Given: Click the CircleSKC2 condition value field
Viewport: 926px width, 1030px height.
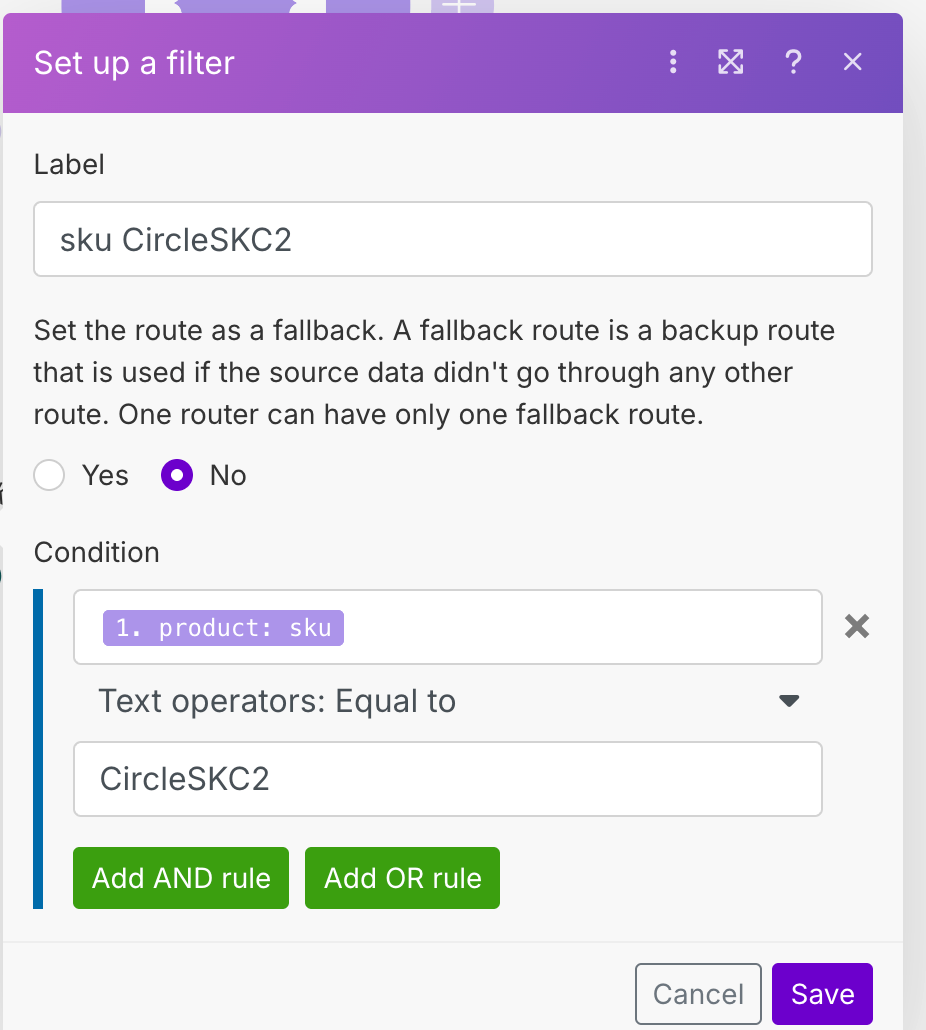Looking at the screenshot, I should 447,779.
